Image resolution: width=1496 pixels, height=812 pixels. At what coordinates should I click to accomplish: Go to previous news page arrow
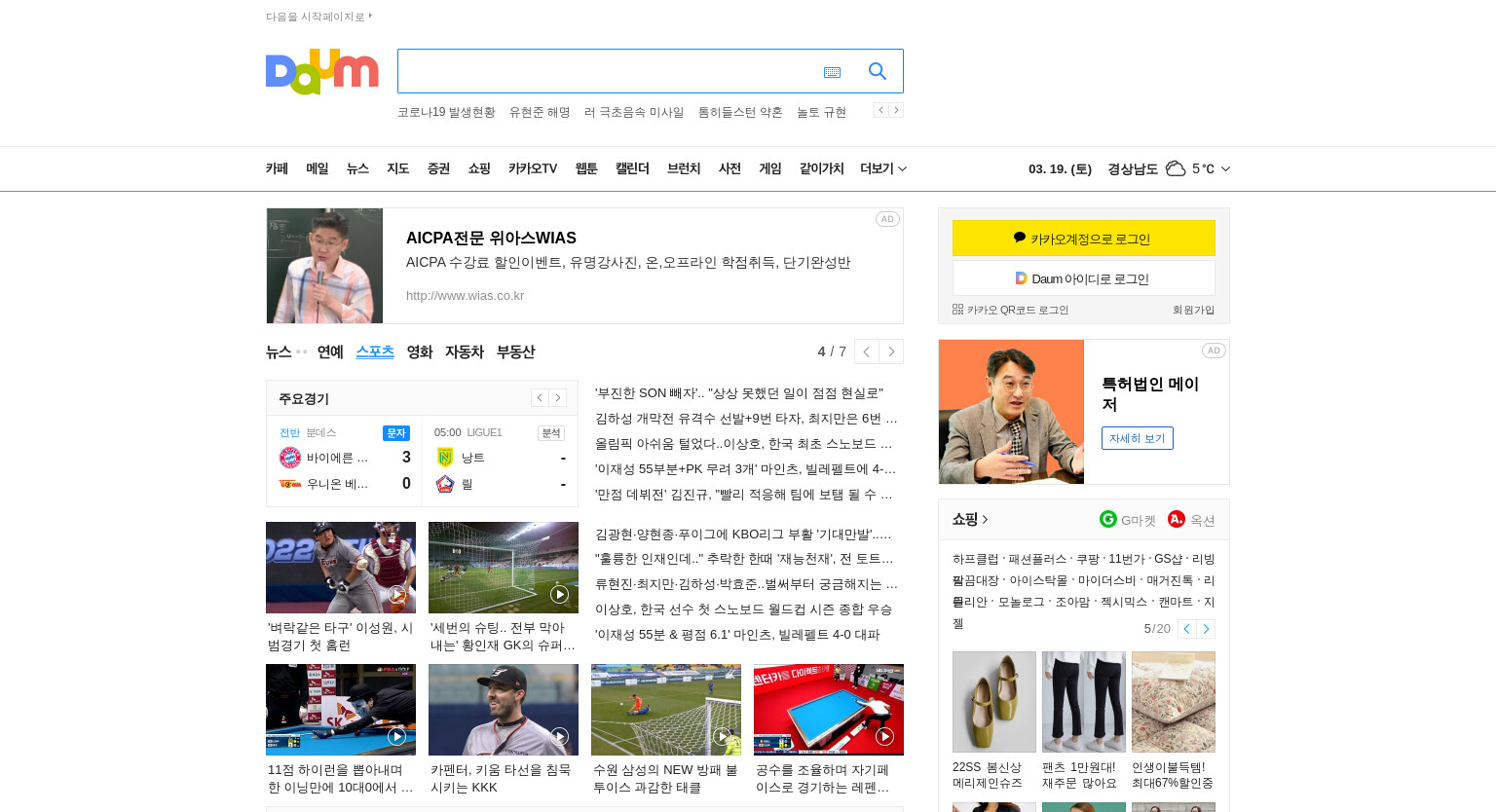(x=867, y=351)
